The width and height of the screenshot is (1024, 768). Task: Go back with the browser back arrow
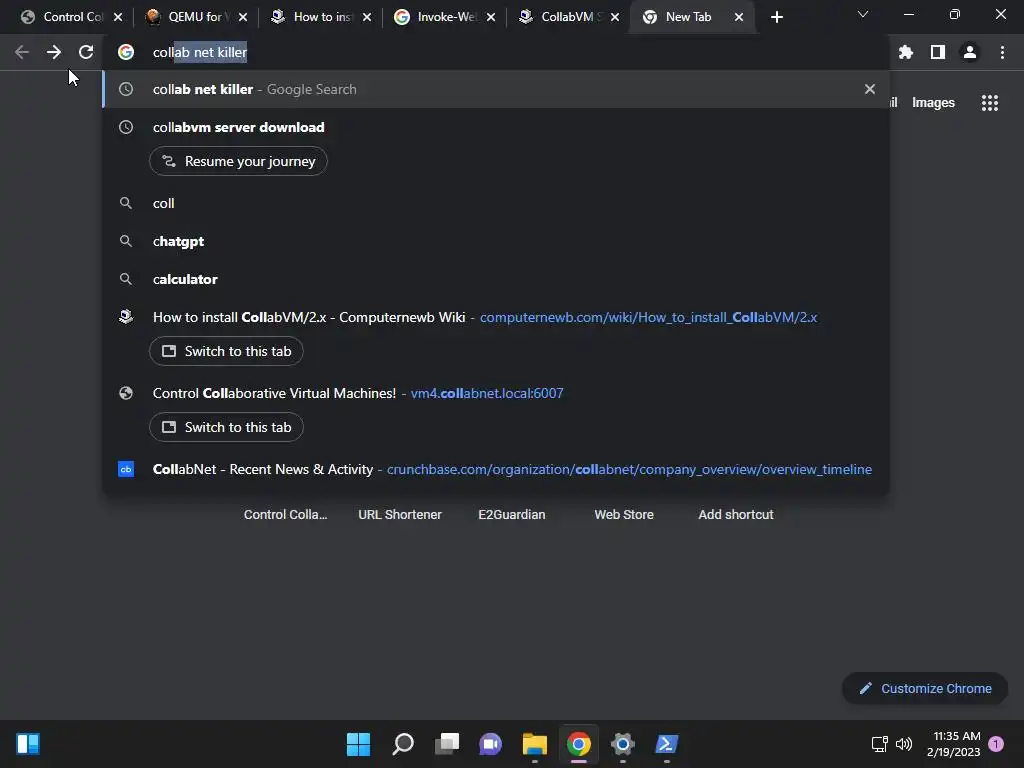(22, 52)
